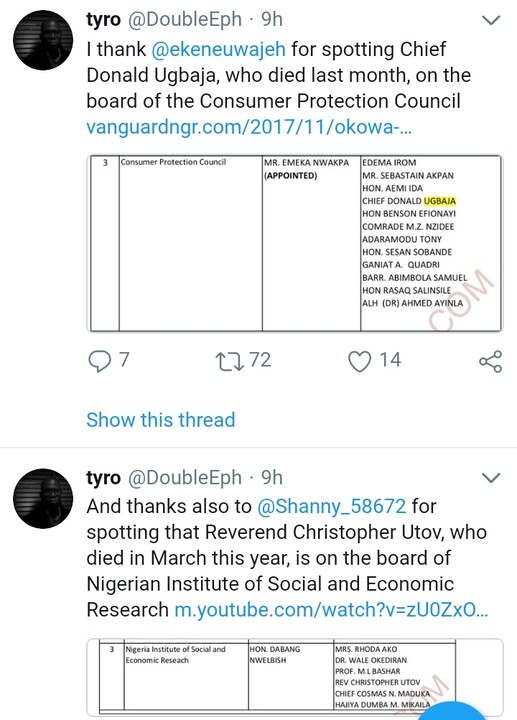
Task: View the Consumer Protection Council table image
Action: [295, 243]
